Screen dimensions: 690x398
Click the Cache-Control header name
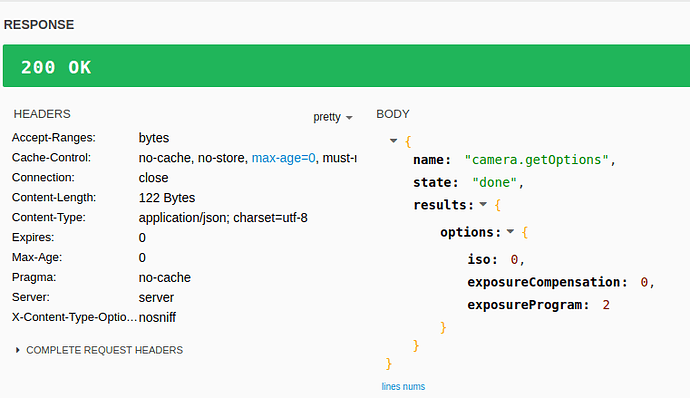(51, 158)
